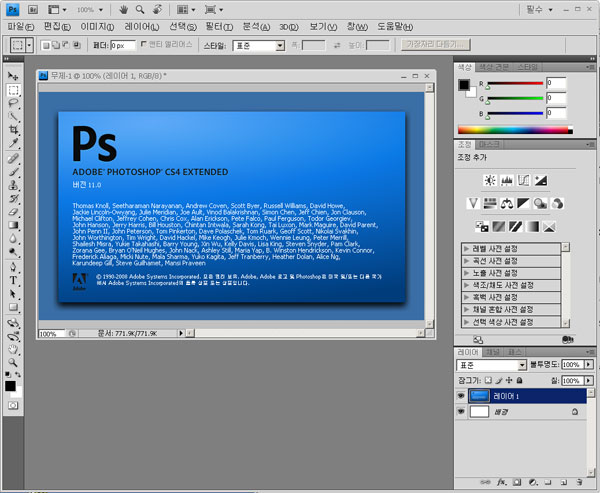
Task: Open the 레이어(L) menu
Action: (142, 27)
